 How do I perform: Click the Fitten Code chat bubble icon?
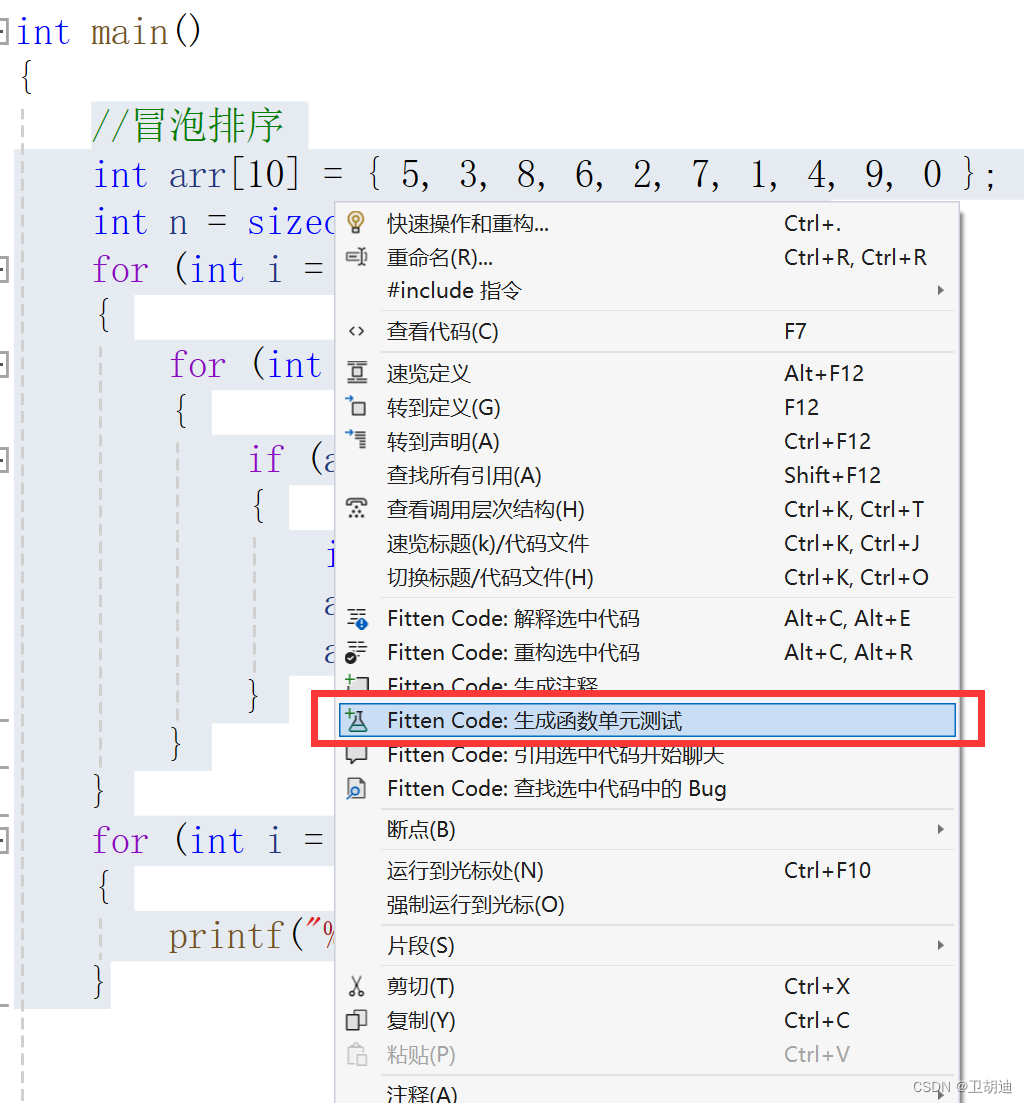pos(357,754)
